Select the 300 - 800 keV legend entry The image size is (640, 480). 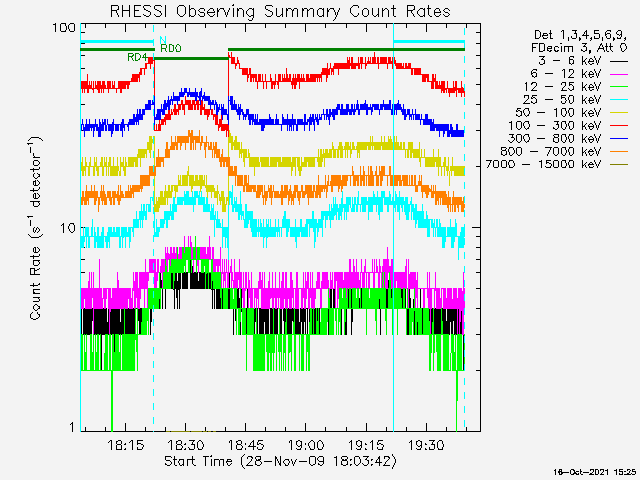pyautogui.click(x=568, y=138)
